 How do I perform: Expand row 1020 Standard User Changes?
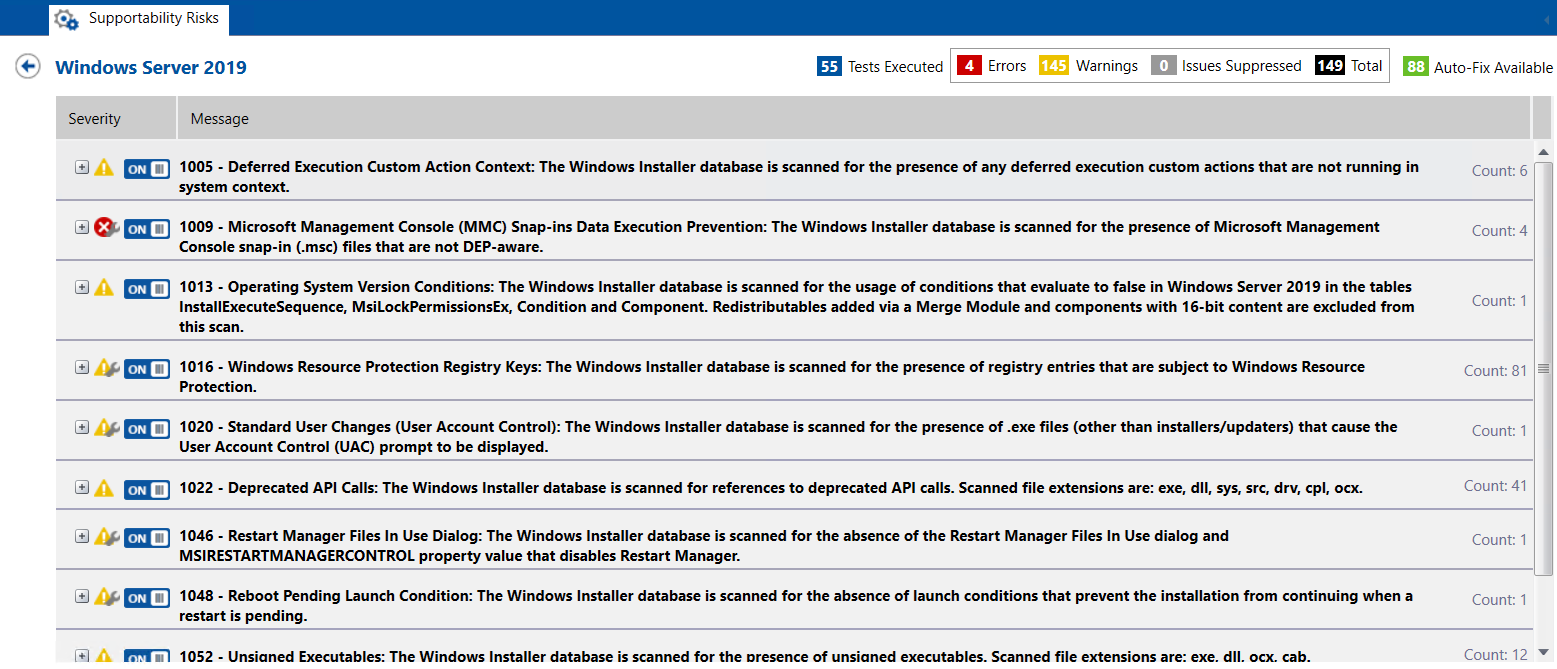click(82, 427)
